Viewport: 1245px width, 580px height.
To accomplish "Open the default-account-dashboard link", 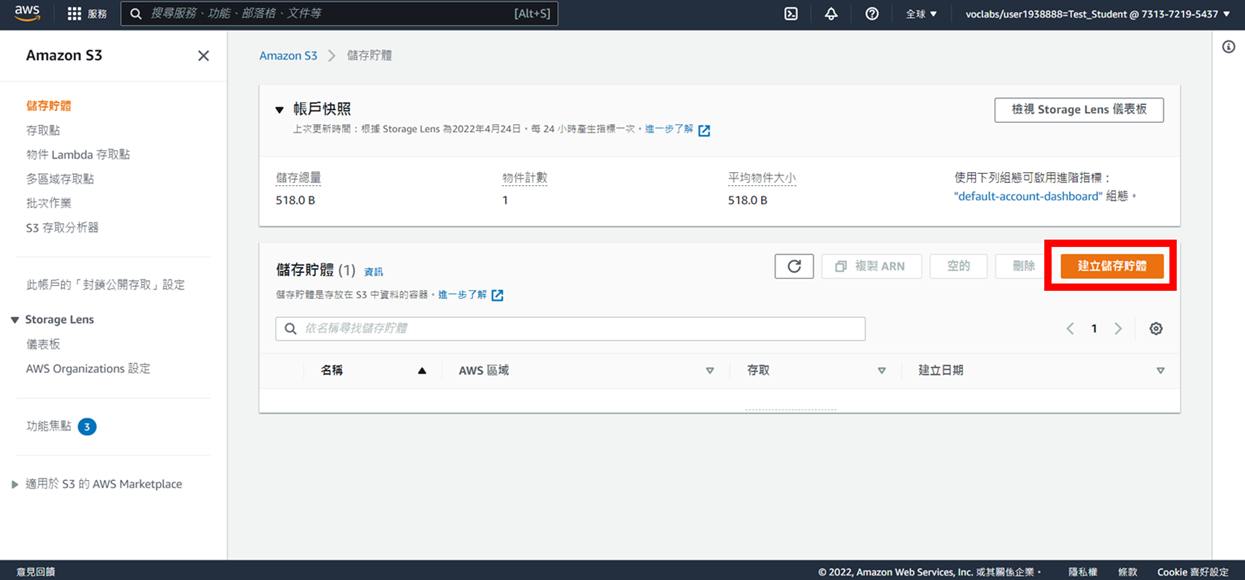I will 1028,197.
